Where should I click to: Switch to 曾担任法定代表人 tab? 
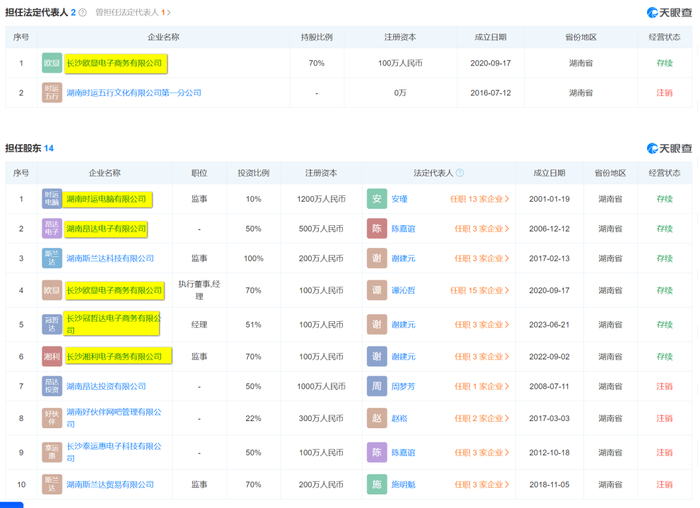tap(132, 12)
